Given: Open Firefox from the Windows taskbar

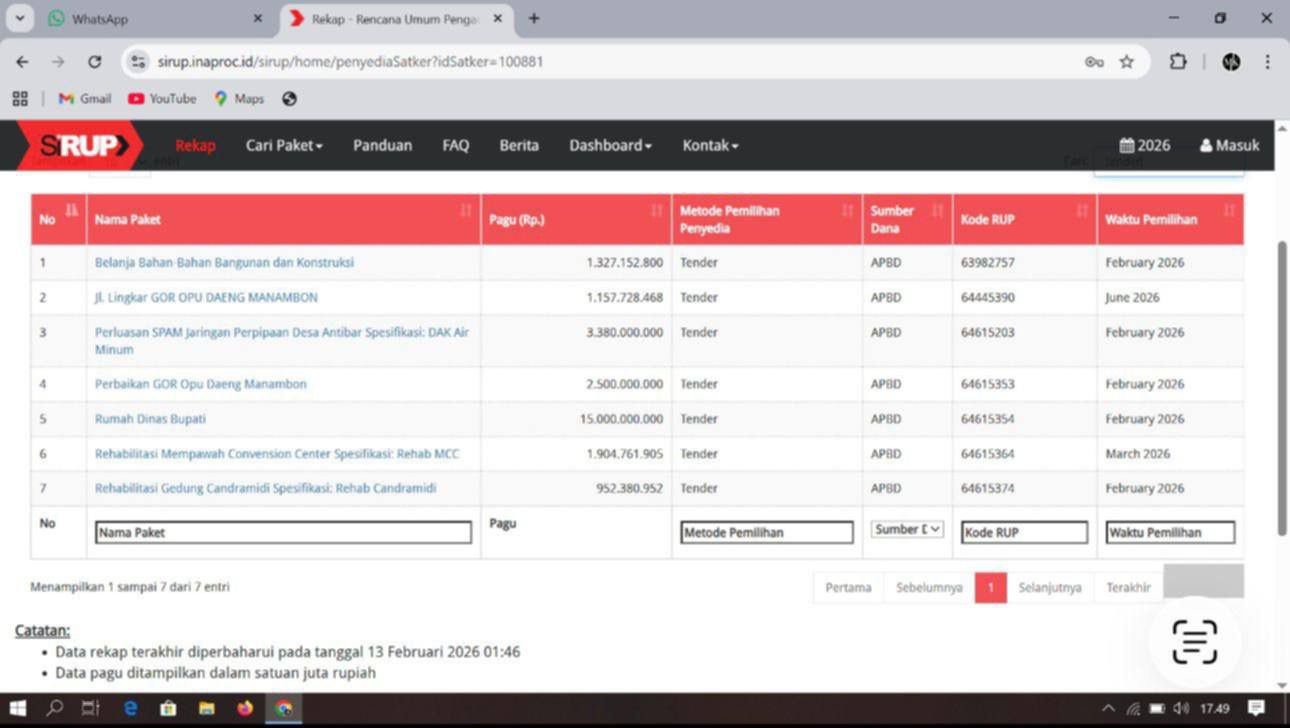Looking at the screenshot, I should (x=245, y=708).
